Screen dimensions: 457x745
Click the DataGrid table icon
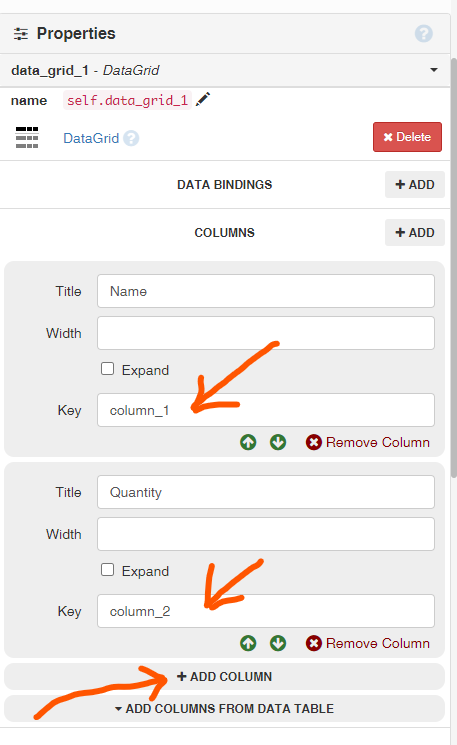tap(27, 138)
